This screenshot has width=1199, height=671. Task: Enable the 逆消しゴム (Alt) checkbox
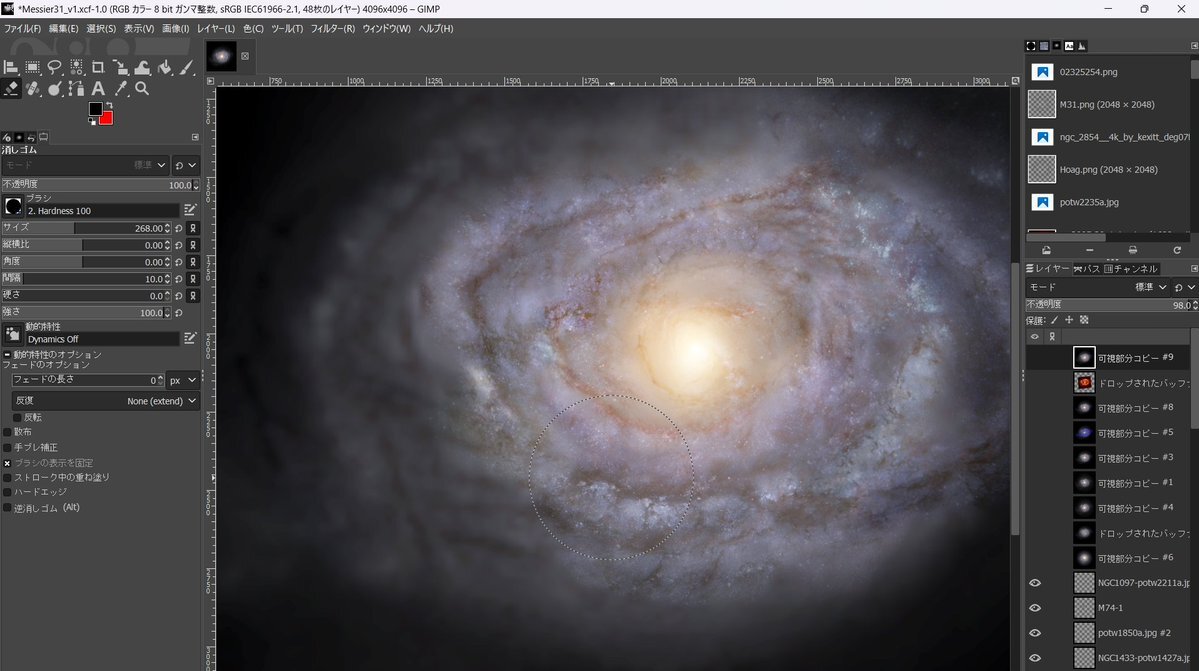pos(7,508)
